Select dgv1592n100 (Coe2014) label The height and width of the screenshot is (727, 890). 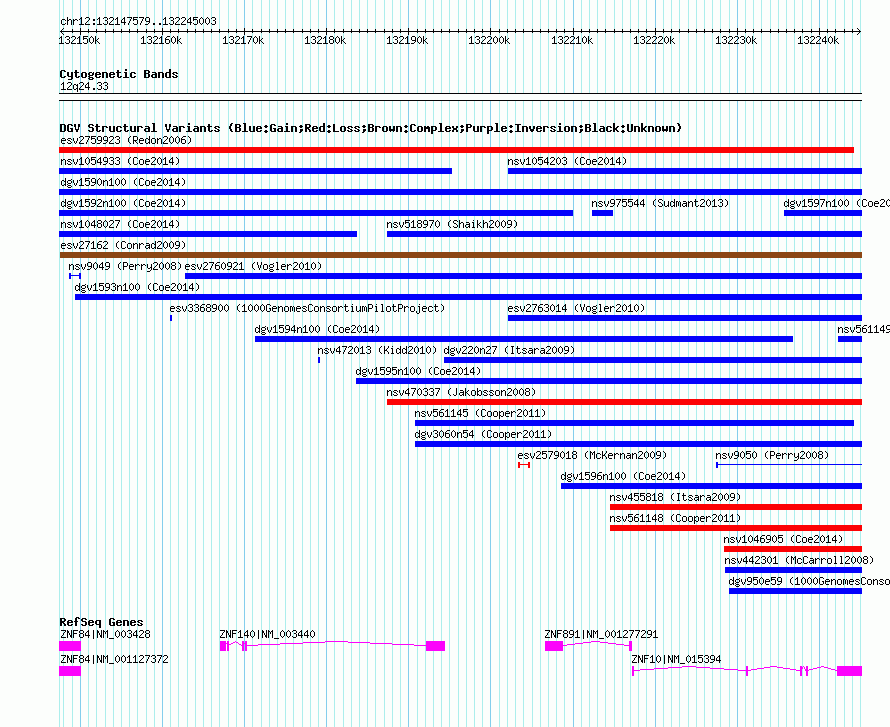[x=123, y=203]
